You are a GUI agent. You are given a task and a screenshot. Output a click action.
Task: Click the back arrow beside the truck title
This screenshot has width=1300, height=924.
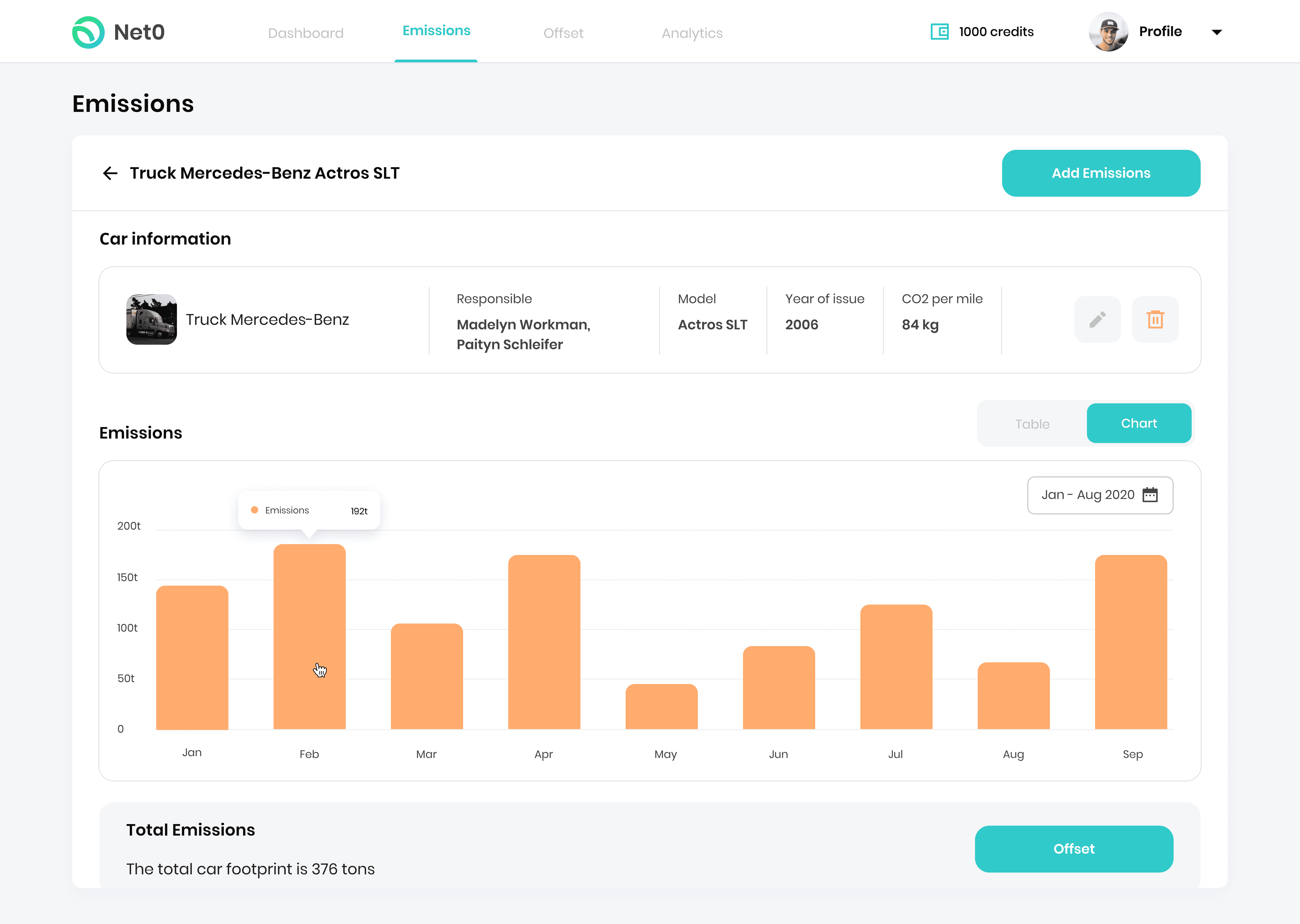[110, 173]
